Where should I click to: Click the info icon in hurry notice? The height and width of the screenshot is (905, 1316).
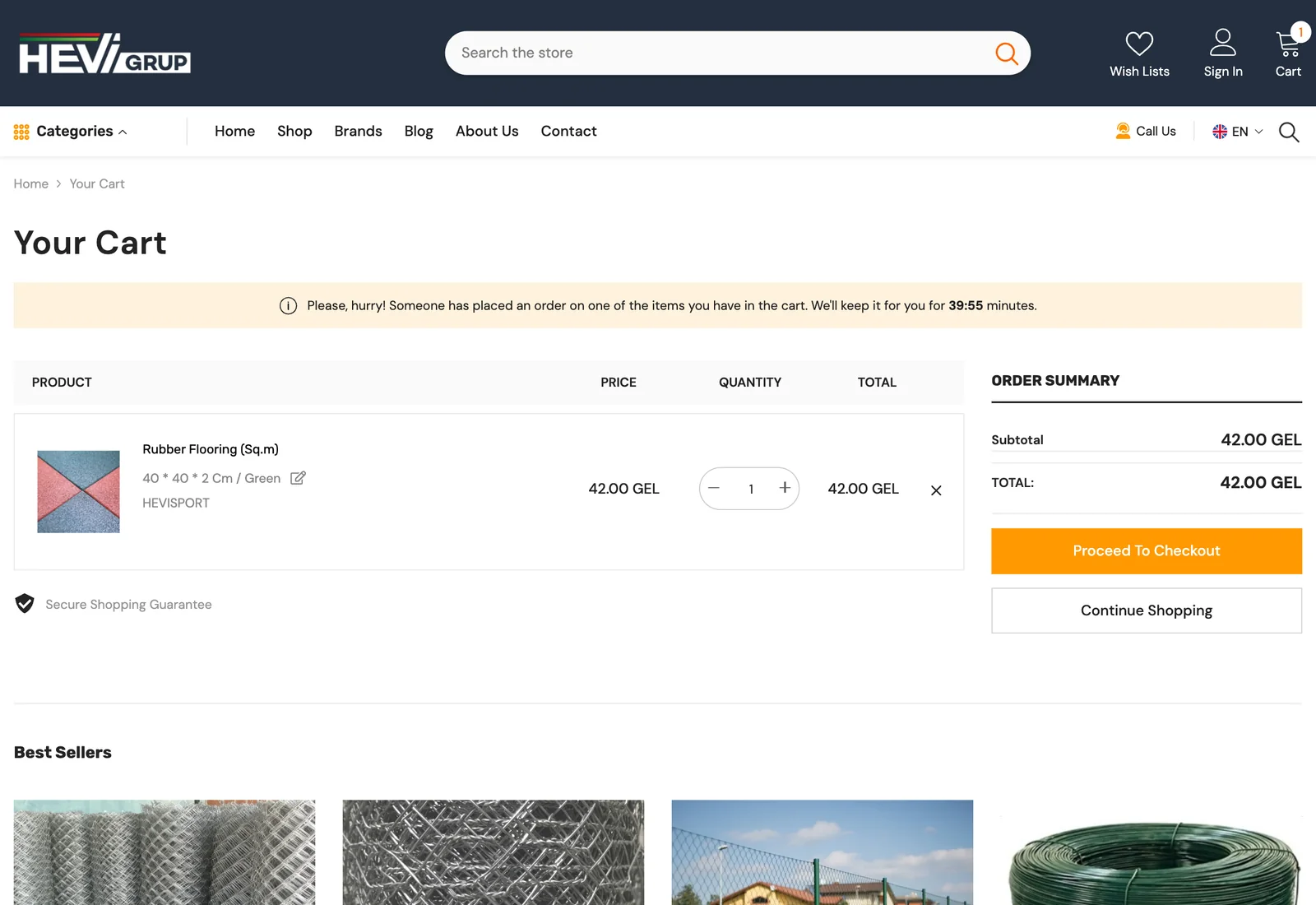click(288, 306)
